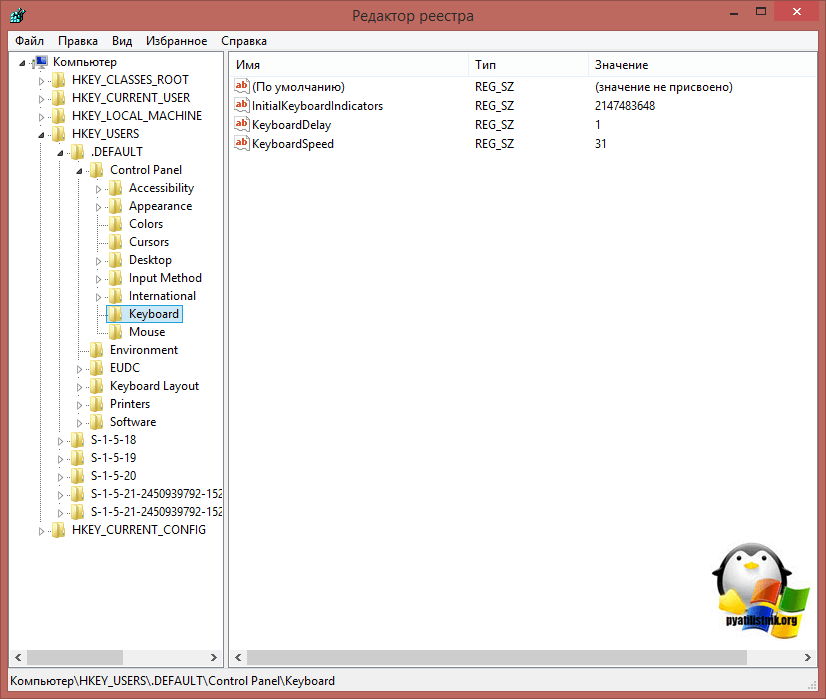Click the registry editor icon in title bar
Image resolution: width=826 pixels, height=699 pixels.
tap(18, 16)
